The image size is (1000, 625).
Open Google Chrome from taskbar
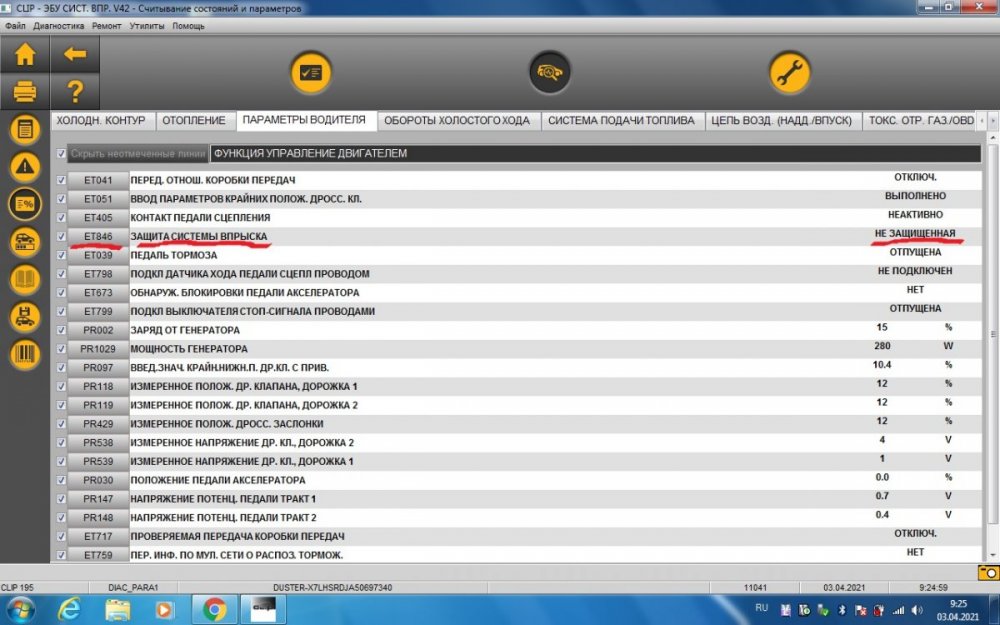[x=215, y=610]
